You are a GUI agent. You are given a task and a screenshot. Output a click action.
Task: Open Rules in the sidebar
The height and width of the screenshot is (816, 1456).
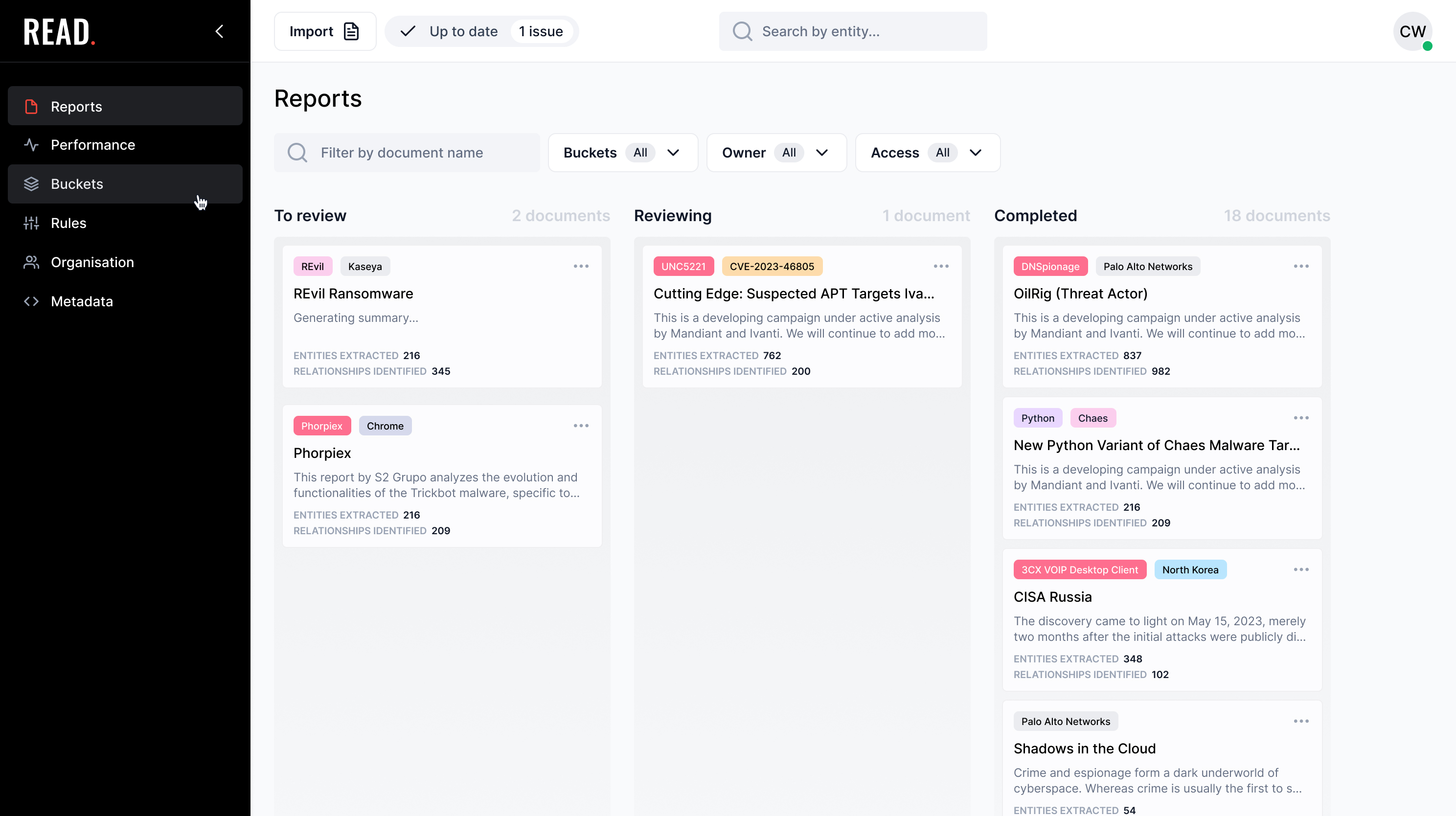[68, 223]
